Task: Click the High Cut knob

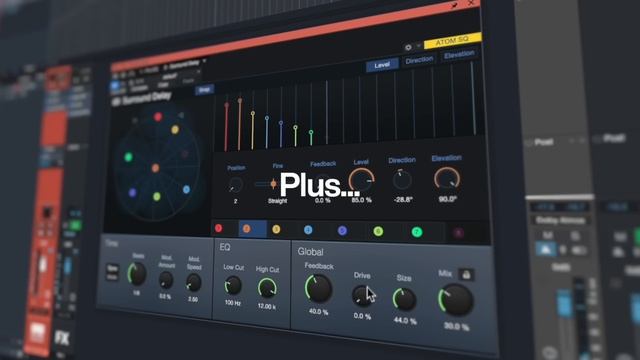Action: 267,288
